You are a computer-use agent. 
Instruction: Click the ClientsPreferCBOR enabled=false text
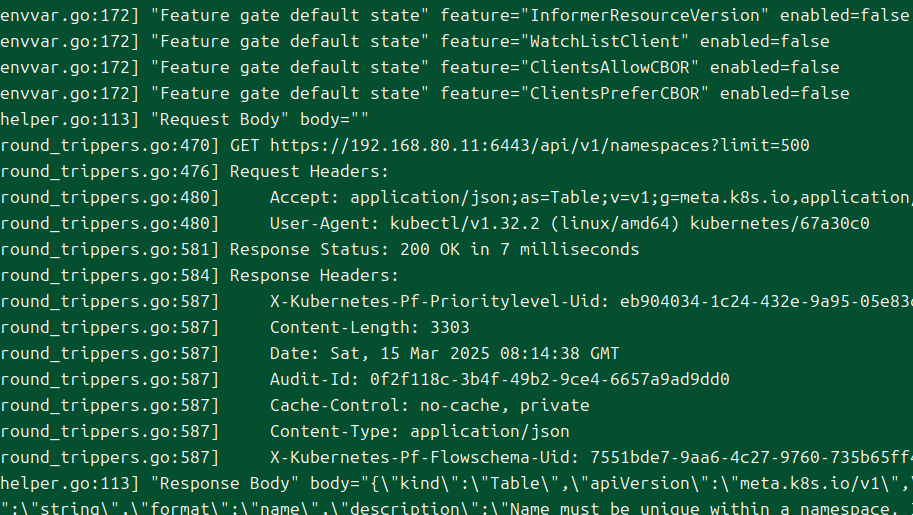pos(784,93)
